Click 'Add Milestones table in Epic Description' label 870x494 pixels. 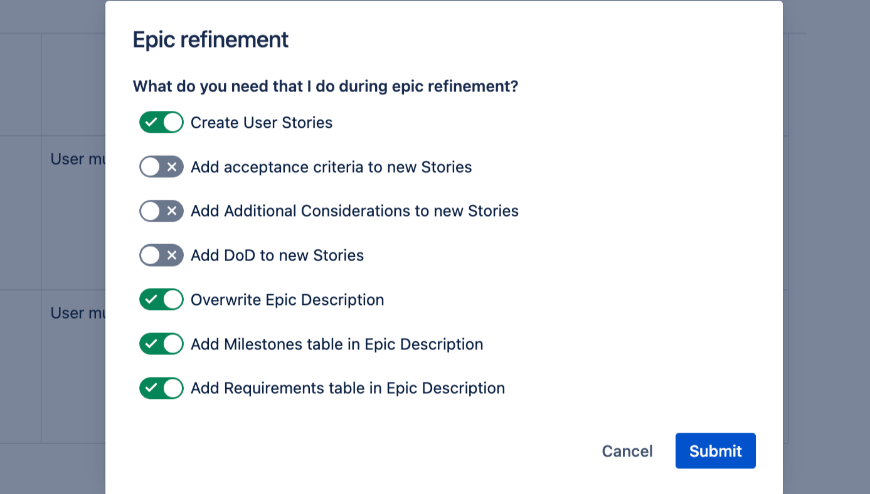(337, 344)
